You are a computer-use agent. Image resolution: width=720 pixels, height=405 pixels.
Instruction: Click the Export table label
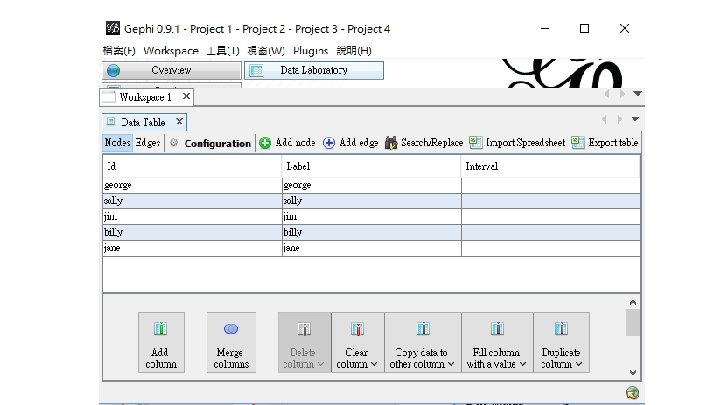[x=613, y=143]
